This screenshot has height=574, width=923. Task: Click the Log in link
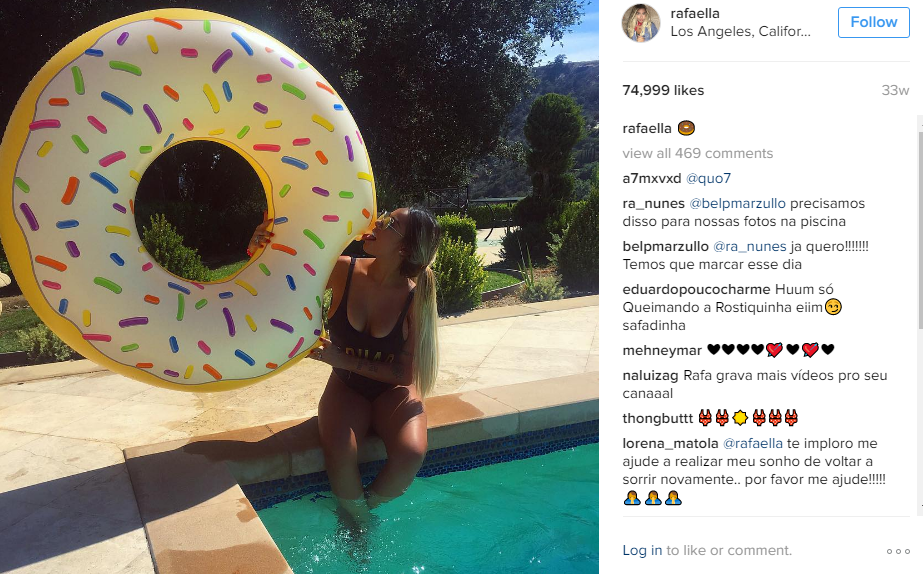(642, 550)
